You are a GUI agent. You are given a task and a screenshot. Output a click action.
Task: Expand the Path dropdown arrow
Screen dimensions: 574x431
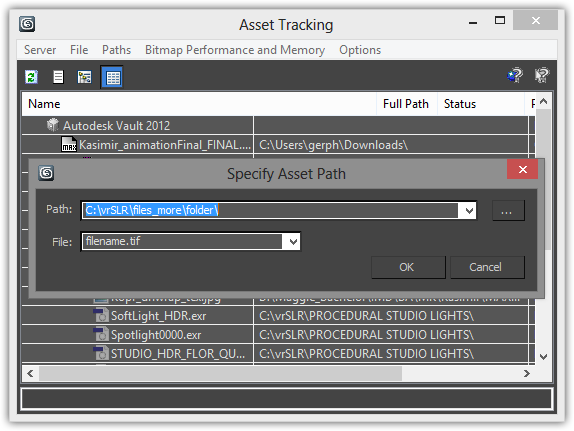point(469,211)
